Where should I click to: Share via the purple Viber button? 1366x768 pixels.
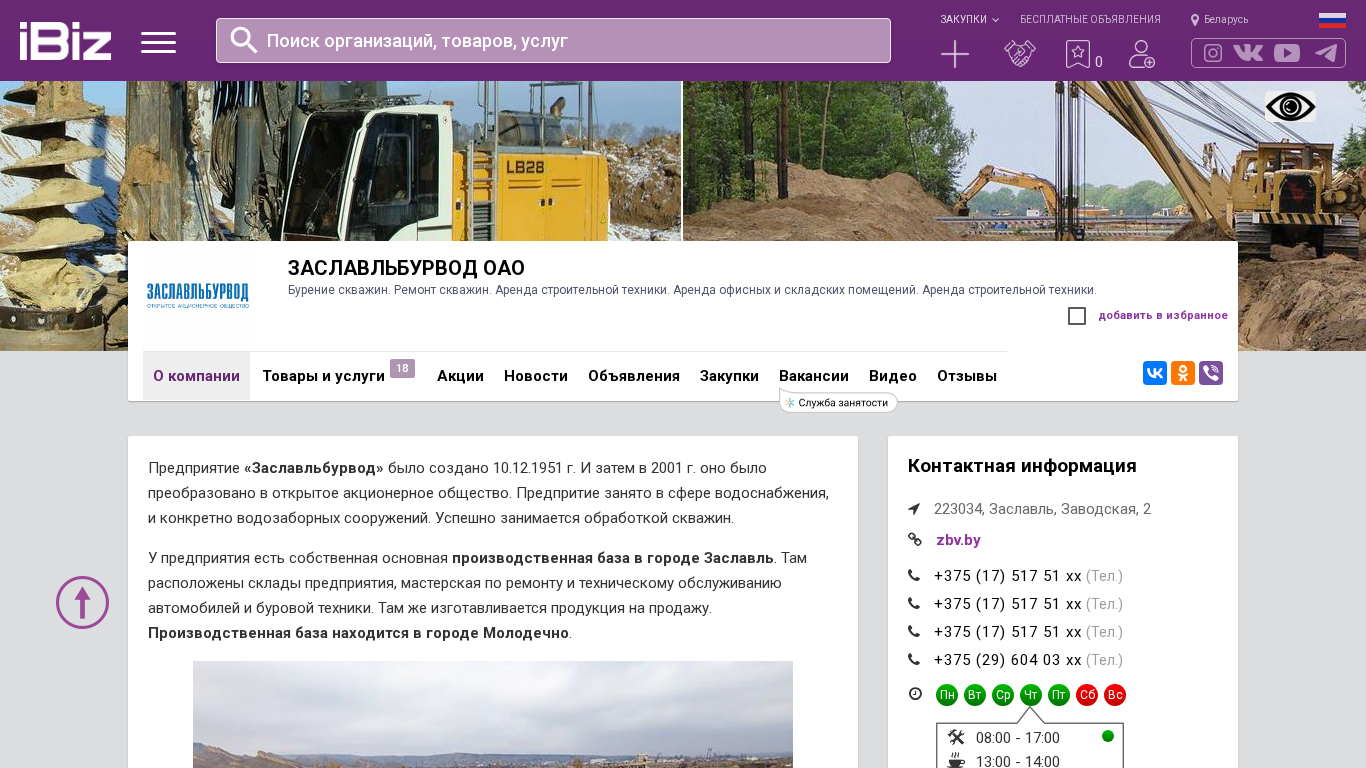coord(1211,373)
